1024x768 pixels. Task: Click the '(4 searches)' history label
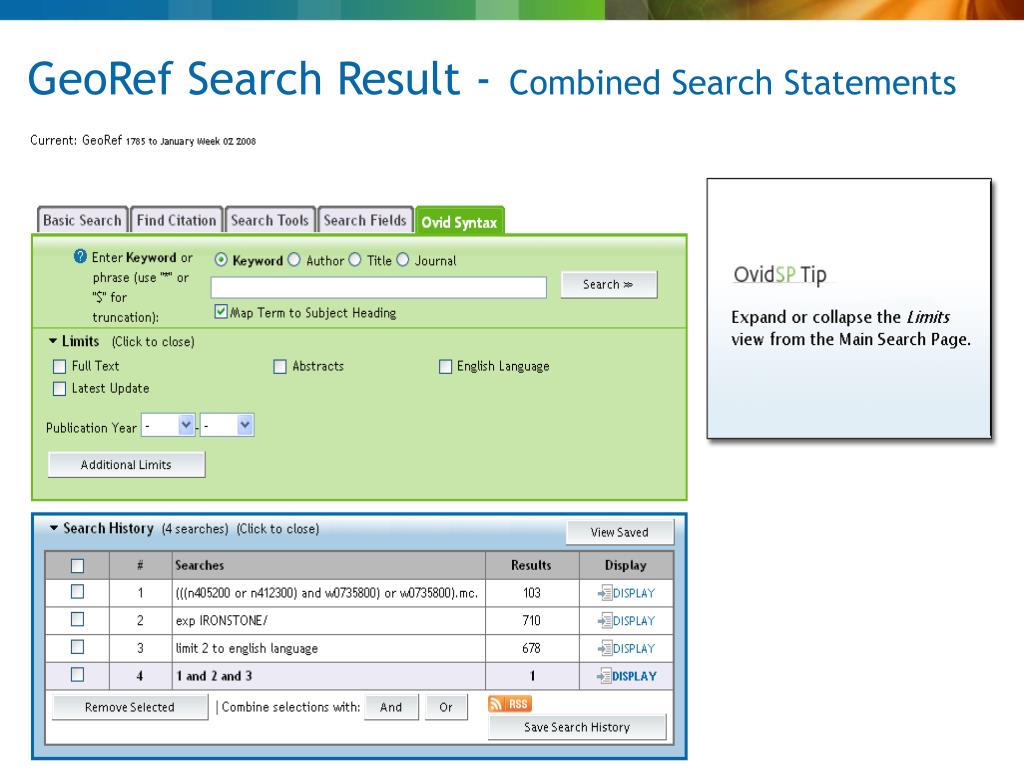195,529
